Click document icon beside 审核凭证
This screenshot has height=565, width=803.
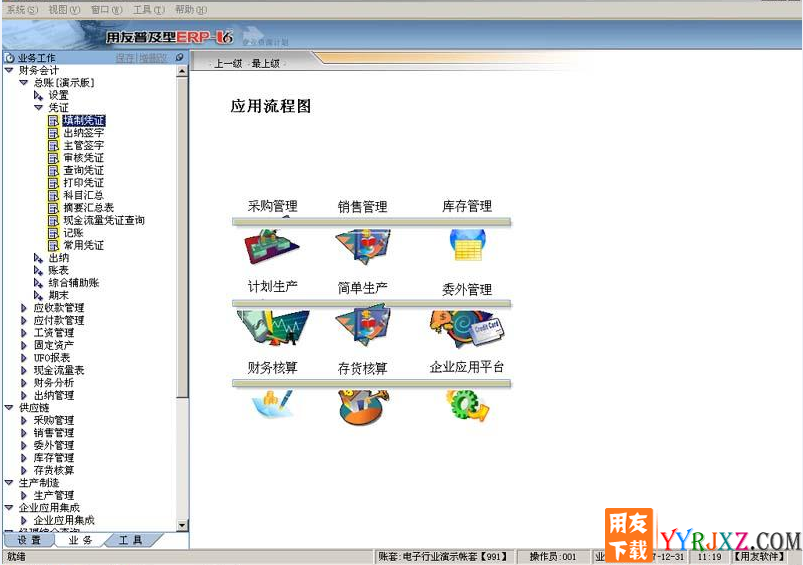(53, 158)
